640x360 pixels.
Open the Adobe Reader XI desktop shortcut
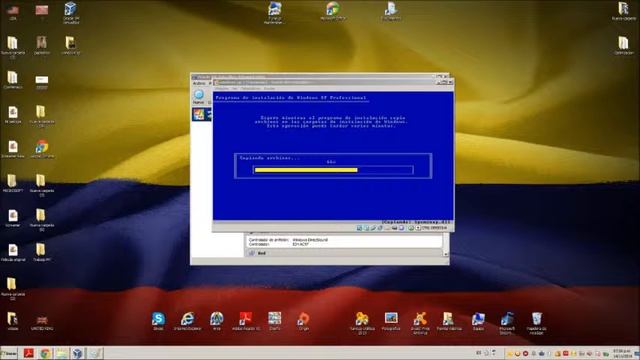click(x=246, y=321)
